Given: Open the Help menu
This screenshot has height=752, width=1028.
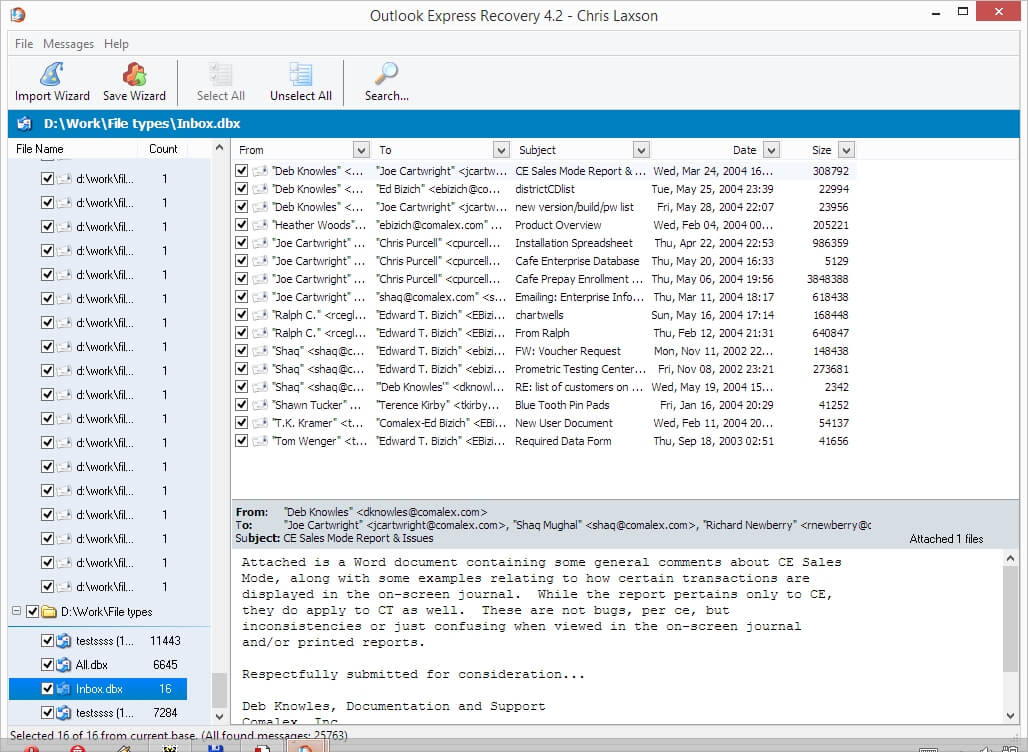Looking at the screenshot, I should (116, 44).
